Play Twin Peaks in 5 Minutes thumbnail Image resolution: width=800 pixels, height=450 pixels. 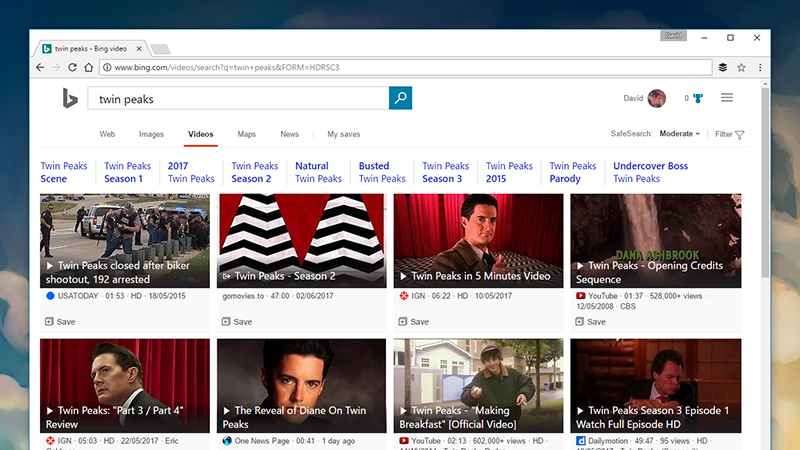(x=479, y=240)
